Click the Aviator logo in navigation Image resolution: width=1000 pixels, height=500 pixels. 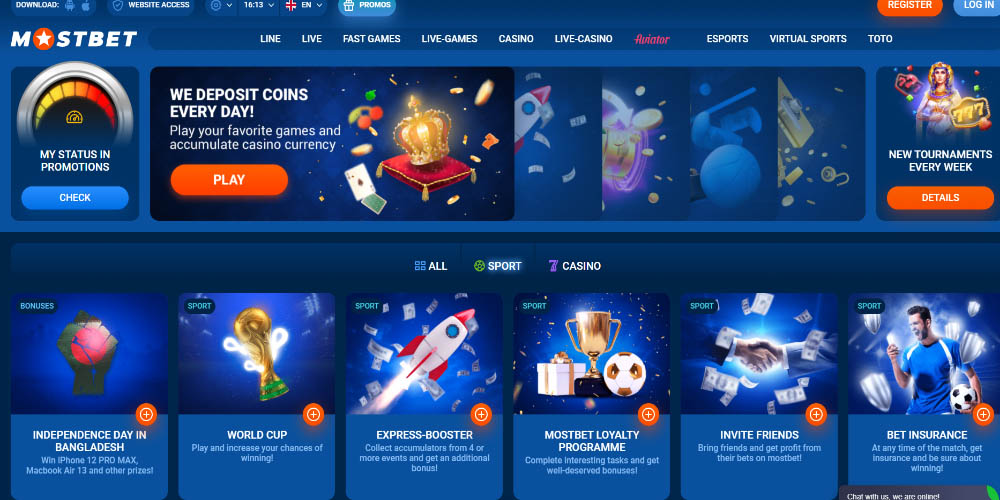(x=652, y=39)
